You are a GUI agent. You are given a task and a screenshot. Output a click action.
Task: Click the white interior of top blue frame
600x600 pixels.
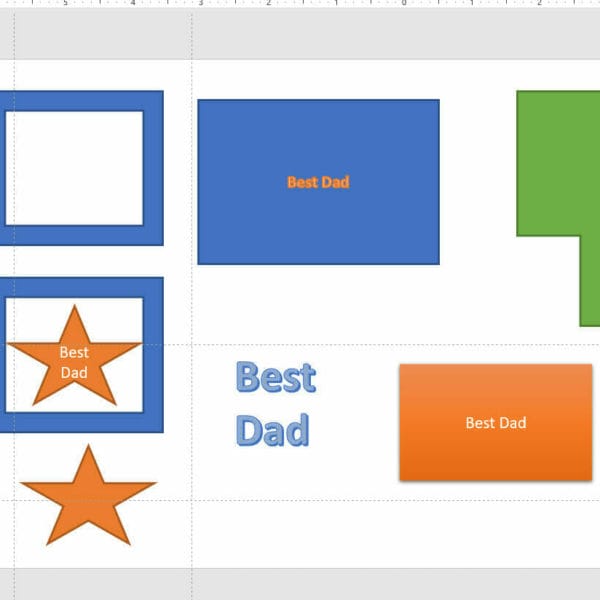point(75,168)
